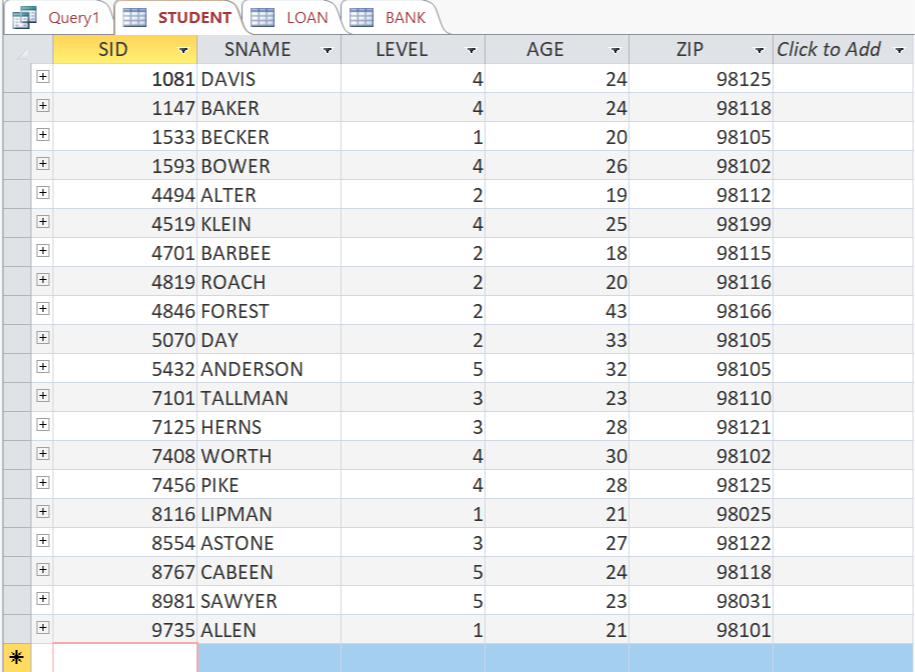This screenshot has width=915, height=672.
Task: Expand subdatasheet for ASTONE row
Action: pyautogui.click(x=43, y=541)
